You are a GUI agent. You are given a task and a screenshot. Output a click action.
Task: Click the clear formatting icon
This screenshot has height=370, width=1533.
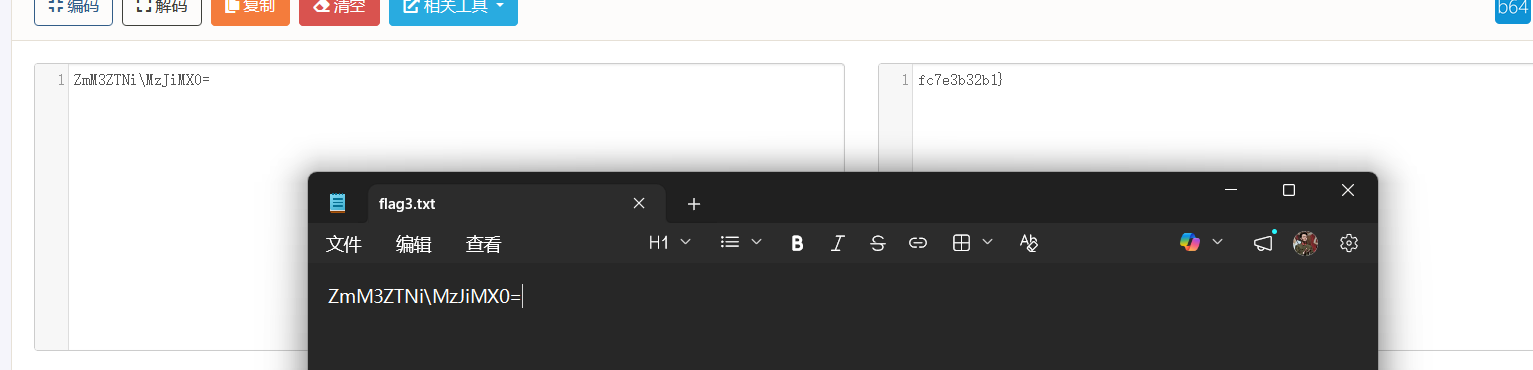[x=1028, y=243]
